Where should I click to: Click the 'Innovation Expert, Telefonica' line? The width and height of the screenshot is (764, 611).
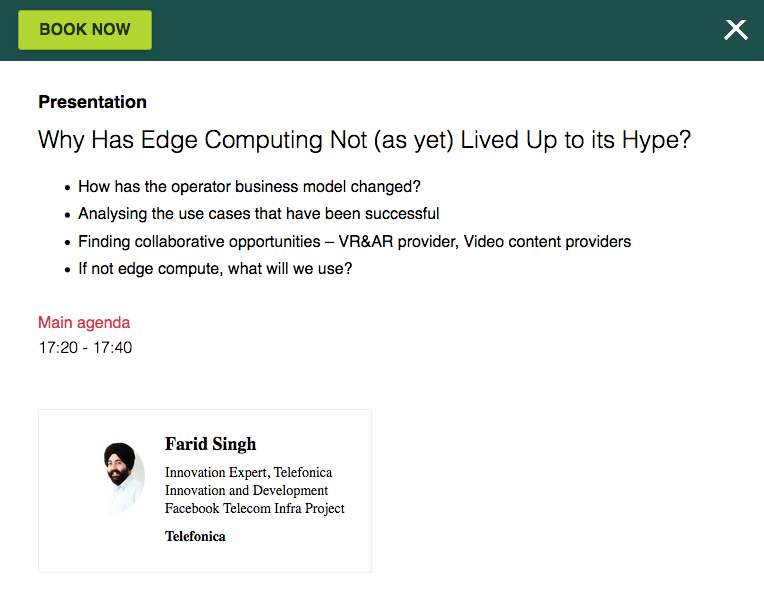tap(248, 472)
